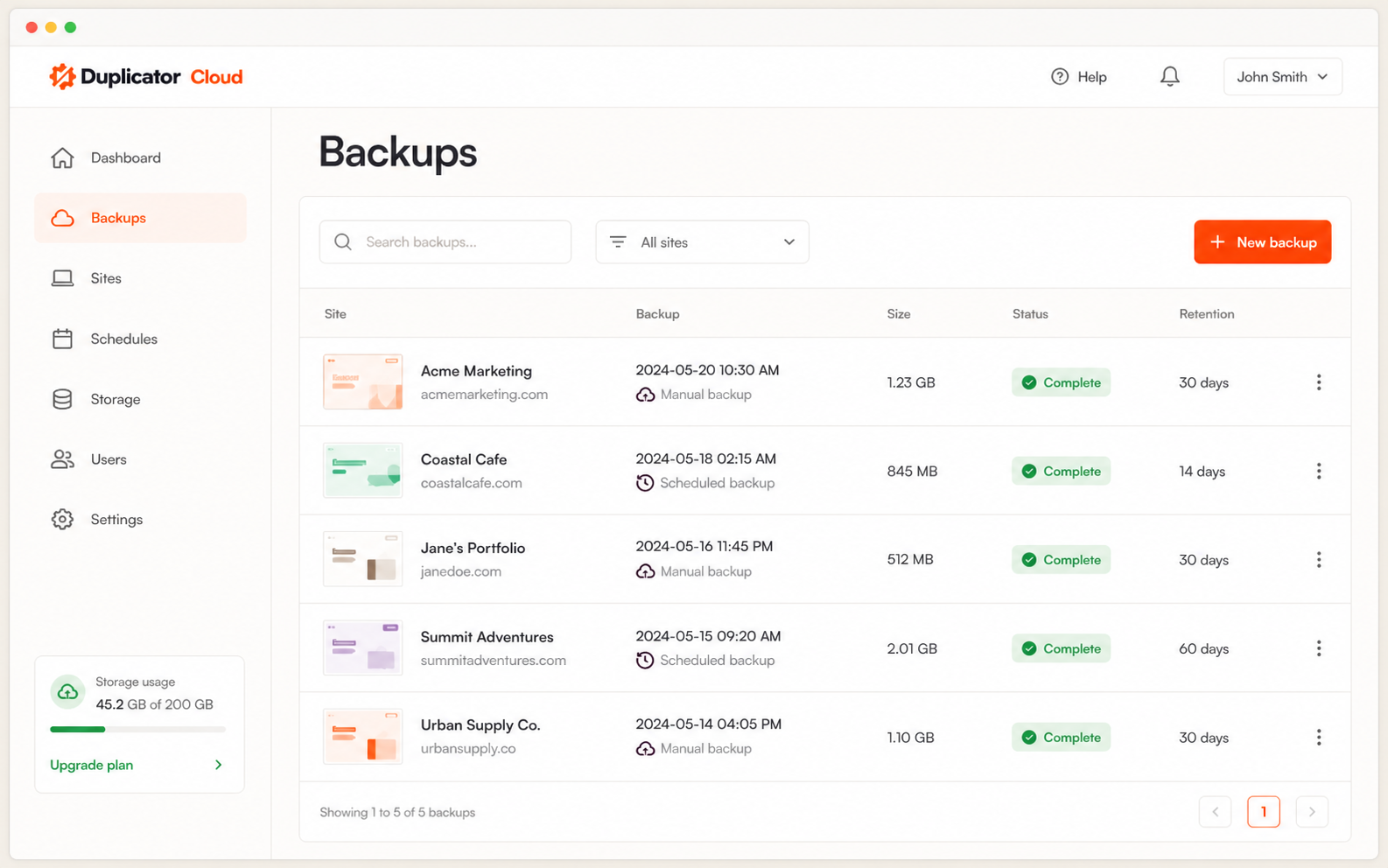Click the Jane's Portfolio site thumbnail

[x=362, y=559]
